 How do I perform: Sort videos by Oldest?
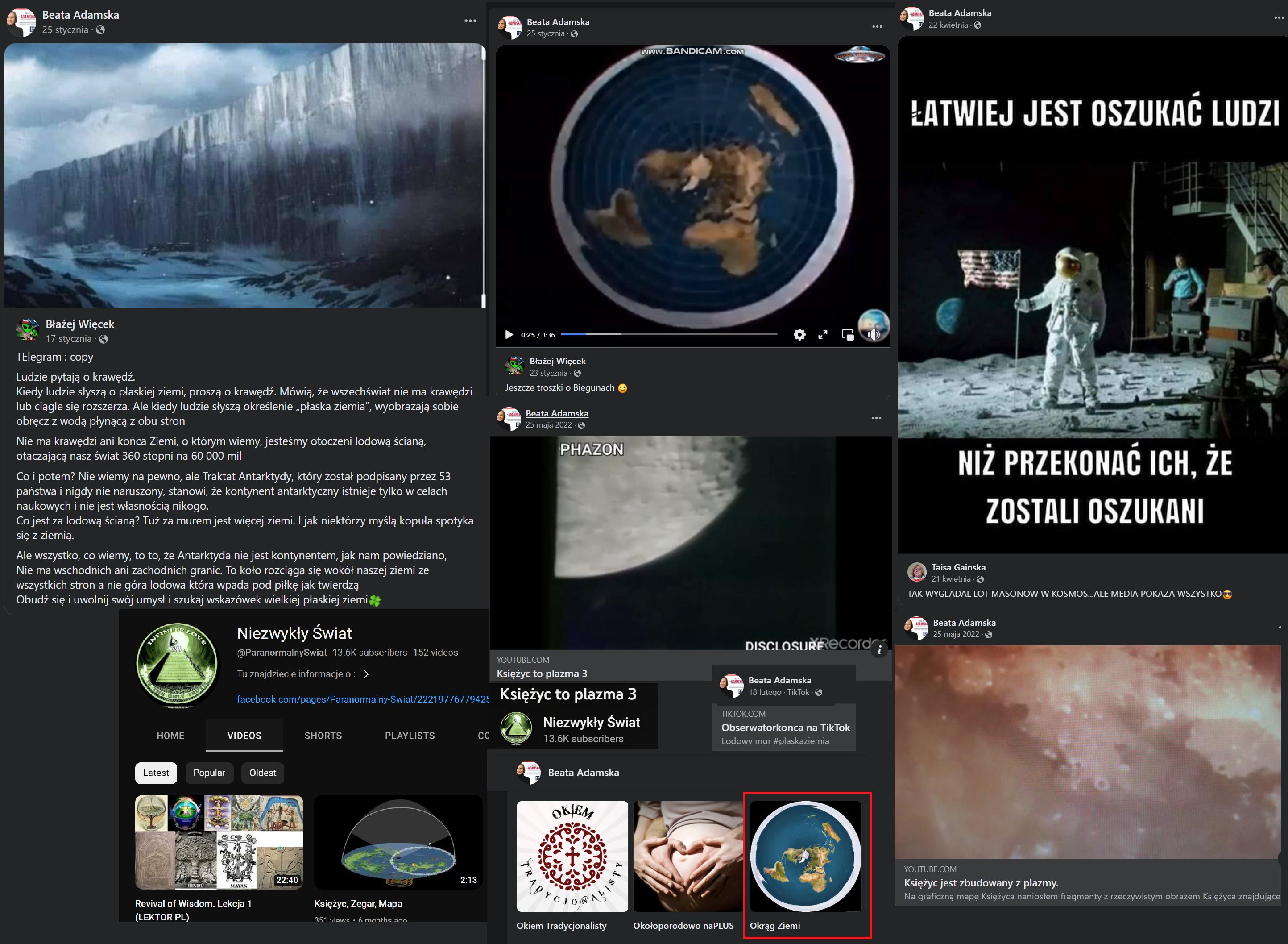click(263, 773)
